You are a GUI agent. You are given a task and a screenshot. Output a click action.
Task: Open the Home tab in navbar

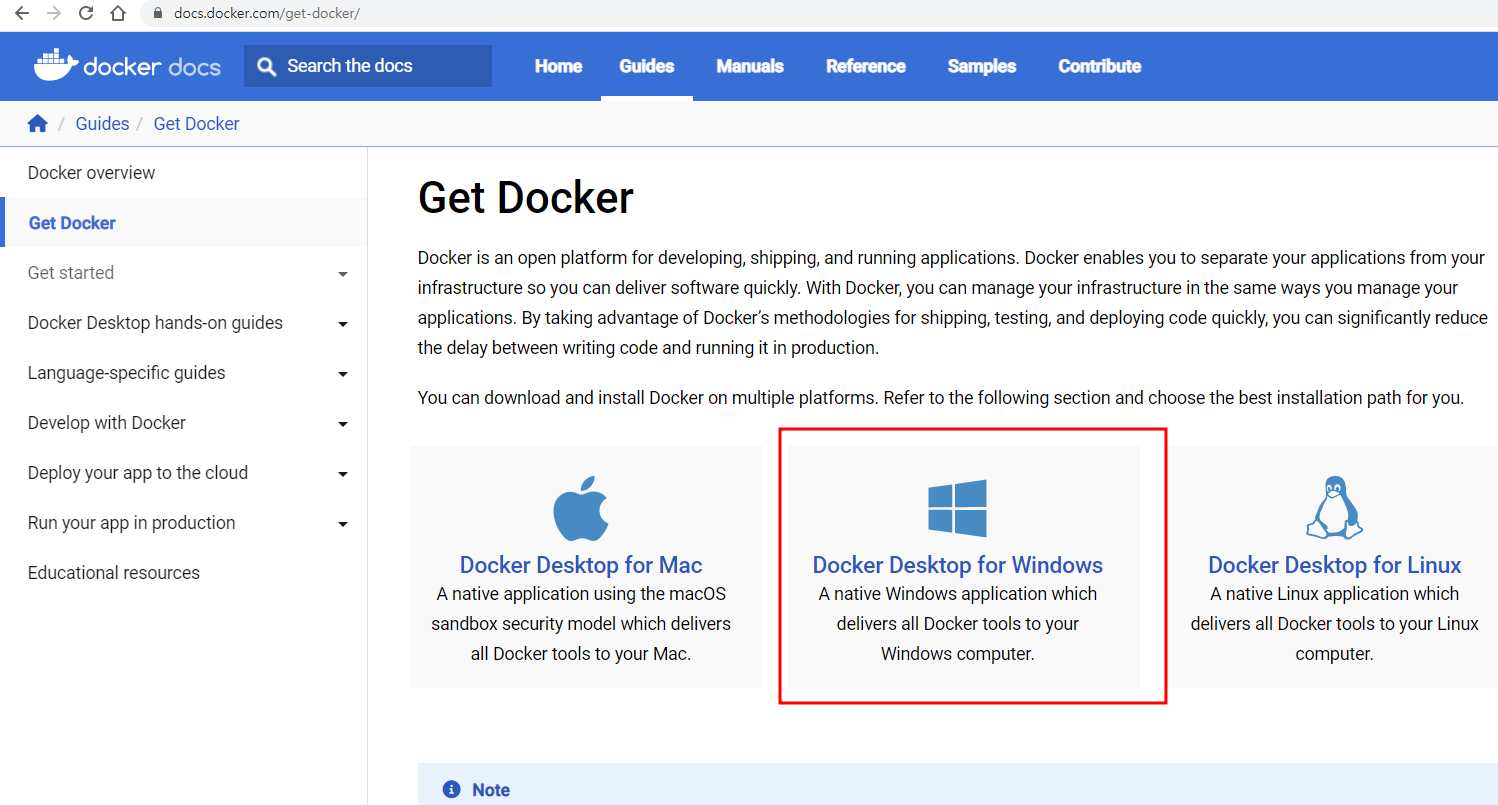558,66
